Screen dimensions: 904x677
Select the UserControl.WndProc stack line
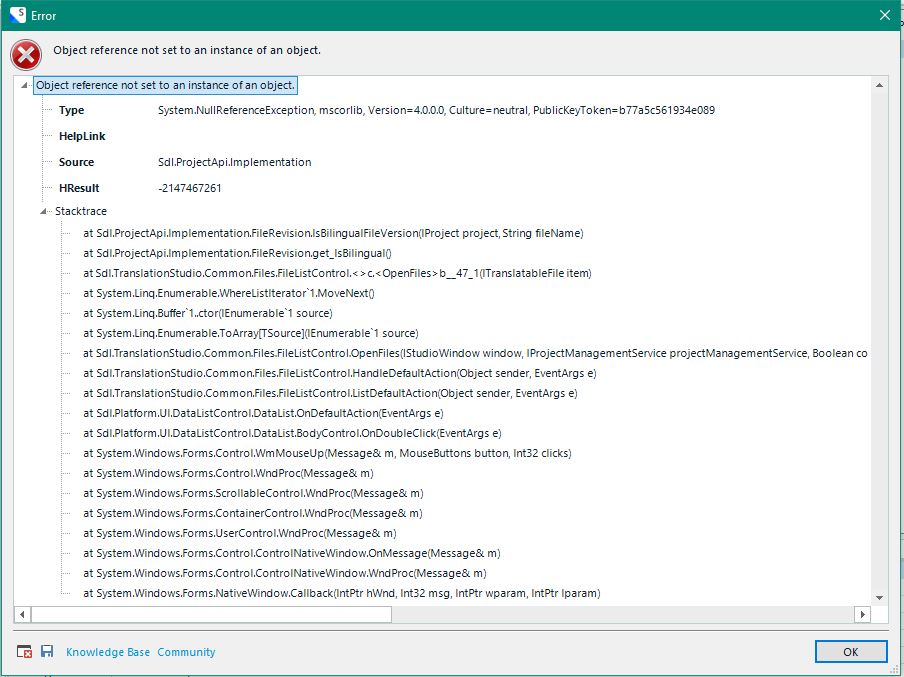coord(240,533)
